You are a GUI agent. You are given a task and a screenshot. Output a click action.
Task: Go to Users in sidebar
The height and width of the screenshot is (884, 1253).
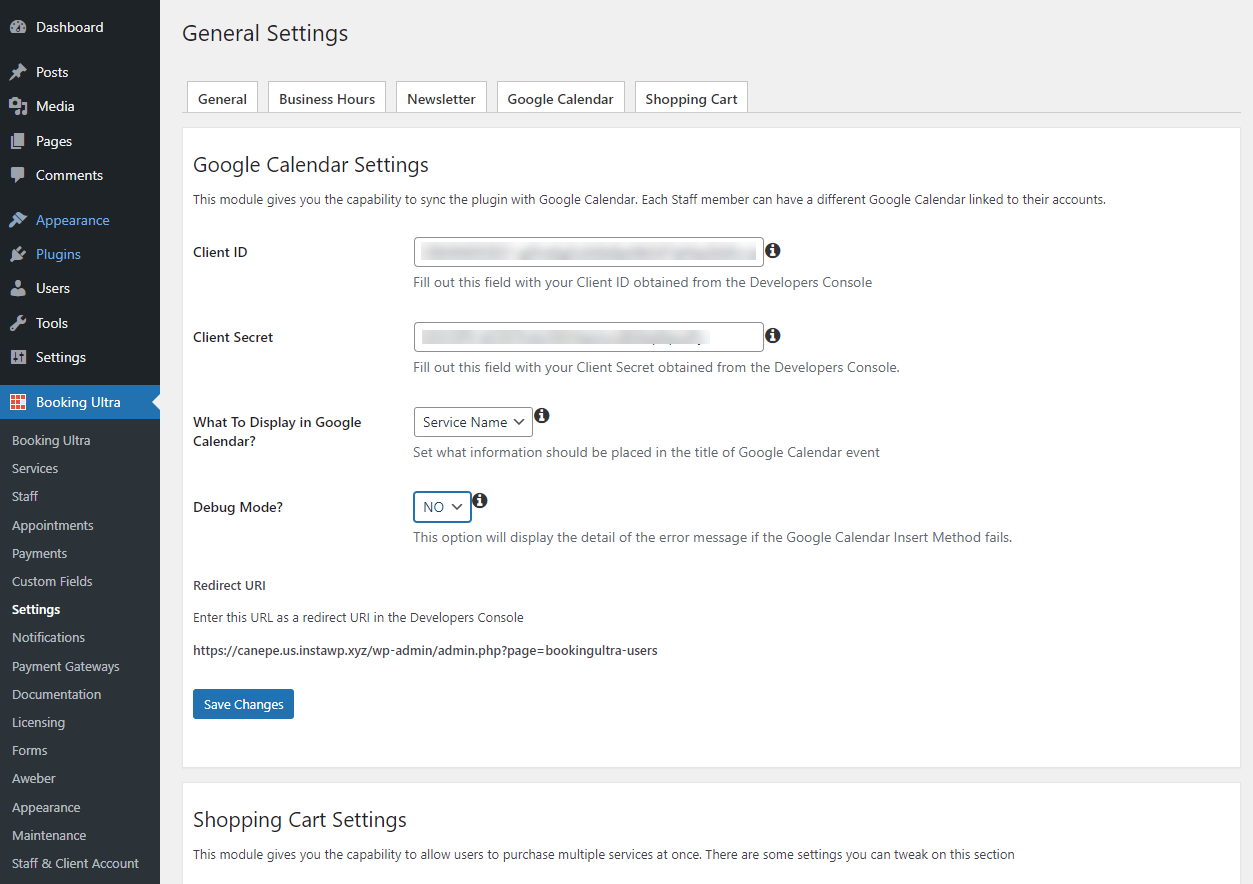pos(80,288)
